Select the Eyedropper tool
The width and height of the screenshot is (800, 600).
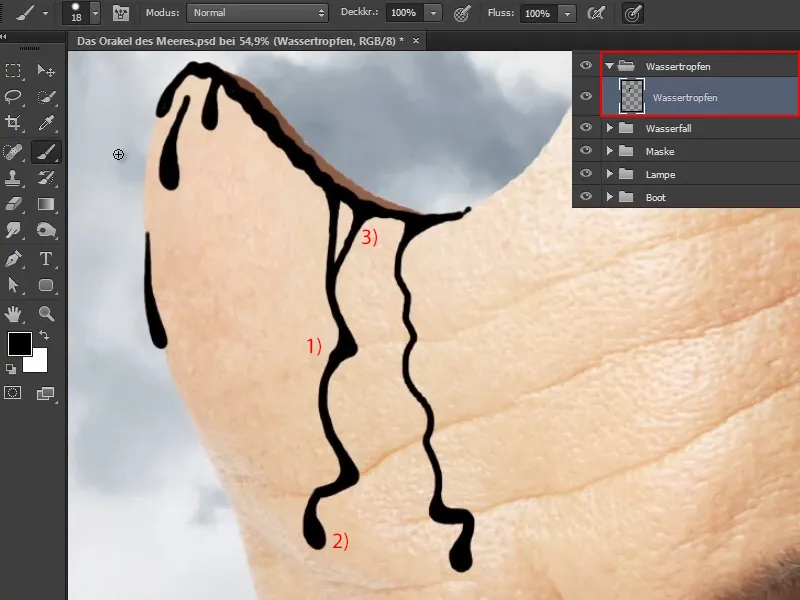(x=46, y=122)
